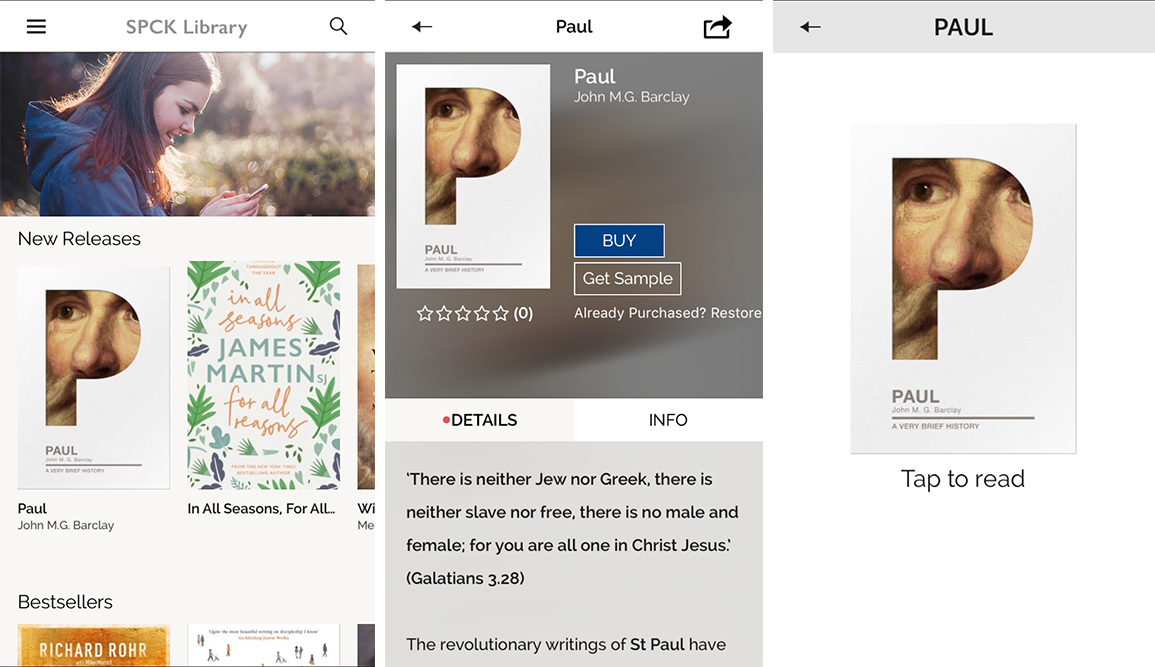Return from the PAUL reader screen
The image size is (1155, 667).
(x=810, y=27)
